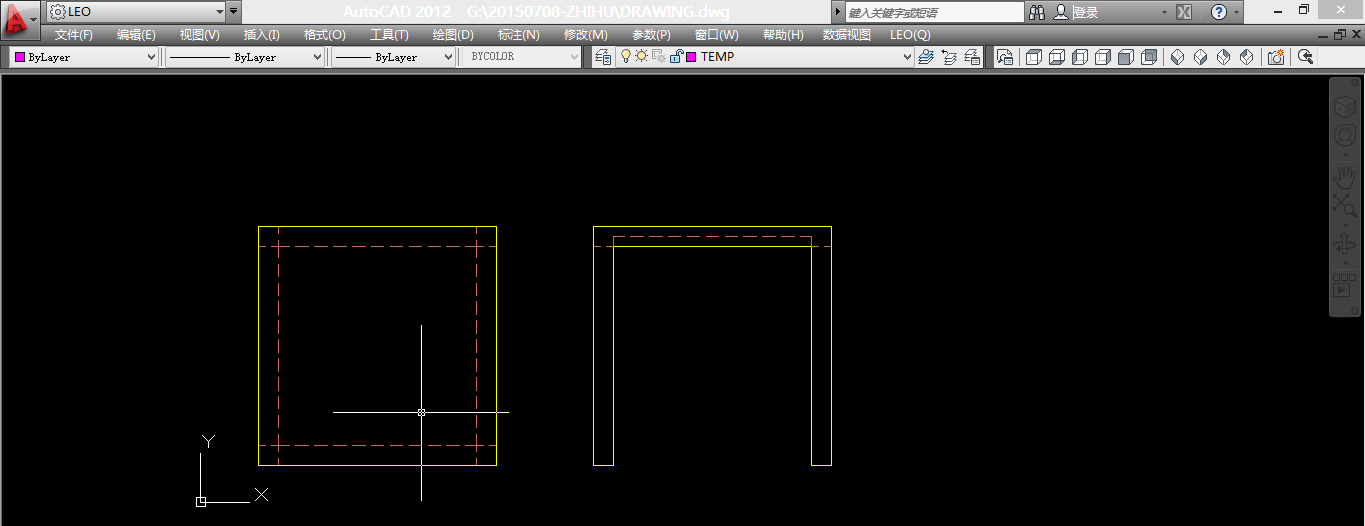Toggle the lock icon for TEMP layer
1365x526 pixels.
click(x=675, y=57)
